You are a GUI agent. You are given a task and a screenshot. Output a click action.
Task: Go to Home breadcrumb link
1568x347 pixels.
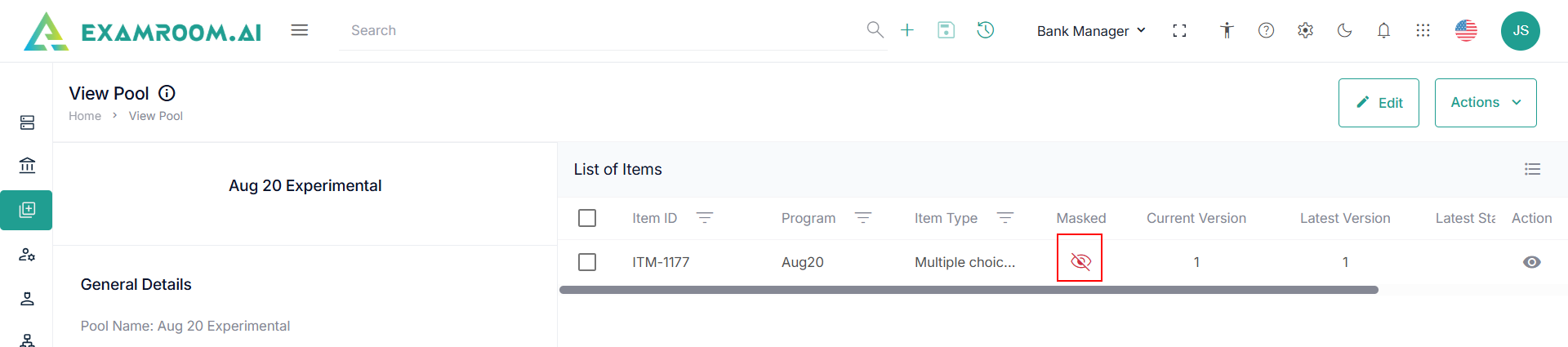[x=85, y=116]
